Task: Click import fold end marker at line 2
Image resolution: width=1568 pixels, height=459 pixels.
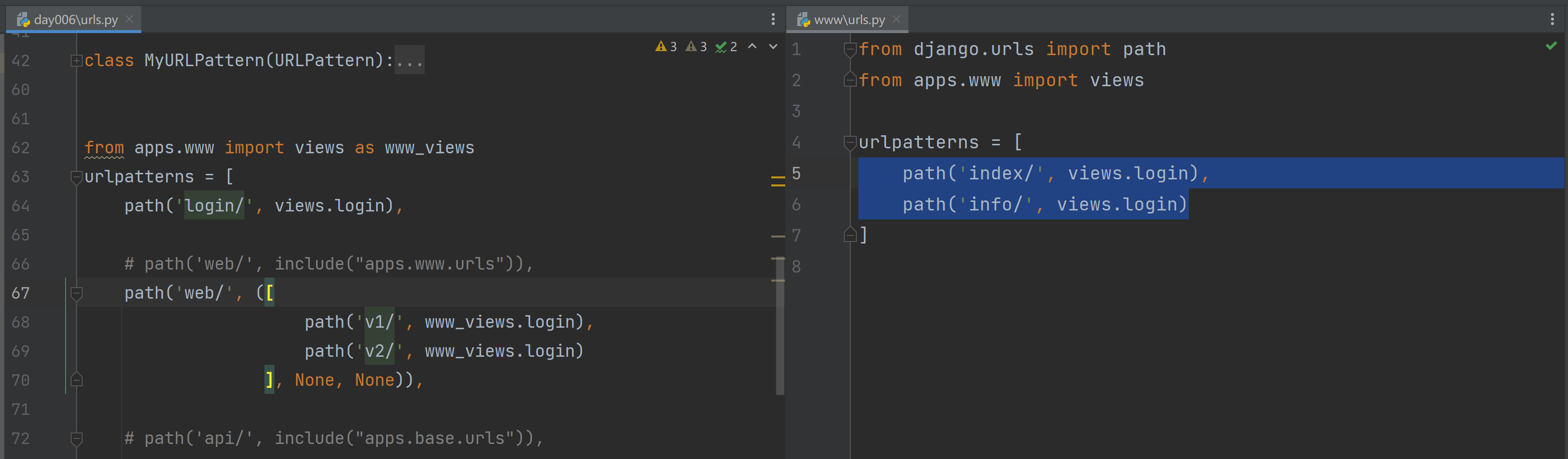Action: (850, 79)
